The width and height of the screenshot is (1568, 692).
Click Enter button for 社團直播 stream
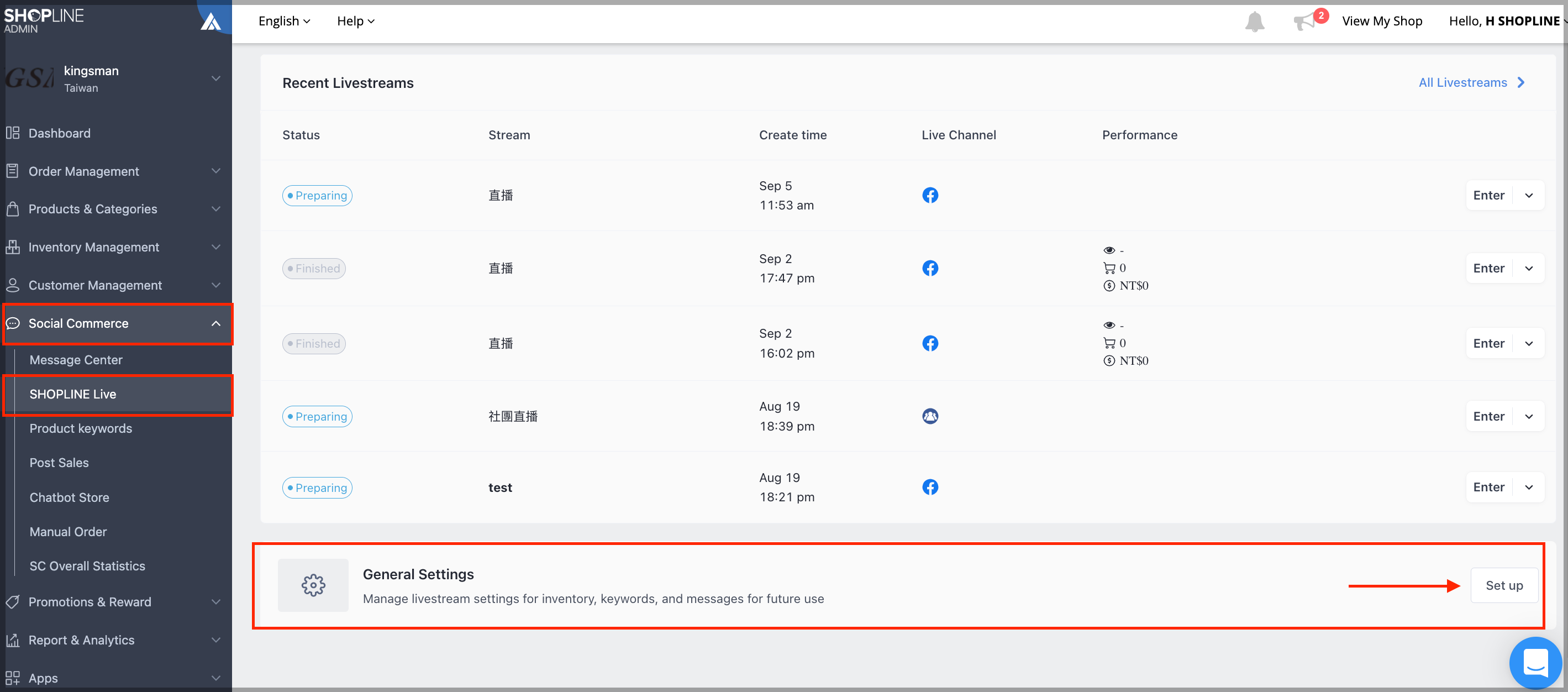click(x=1489, y=417)
